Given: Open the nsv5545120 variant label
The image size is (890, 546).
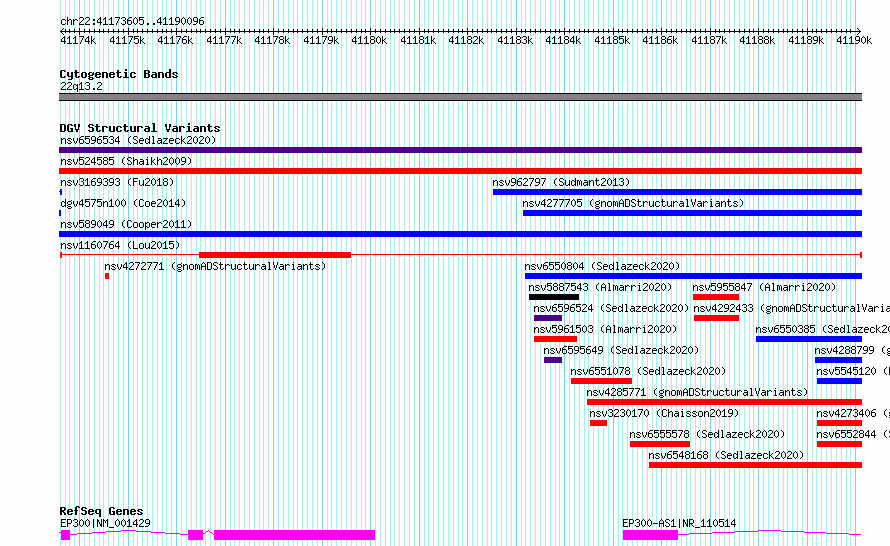Looking at the screenshot, I should point(853,371).
